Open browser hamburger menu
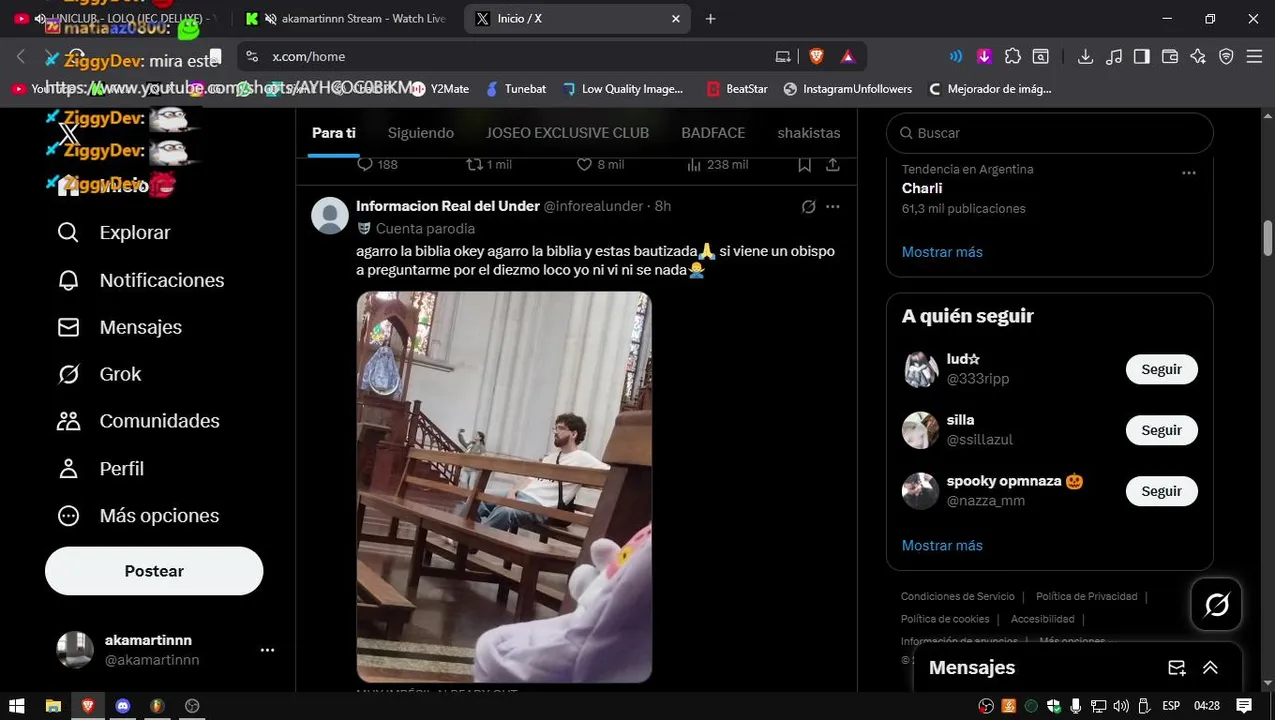The image size is (1275, 720). pos(1254,57)
